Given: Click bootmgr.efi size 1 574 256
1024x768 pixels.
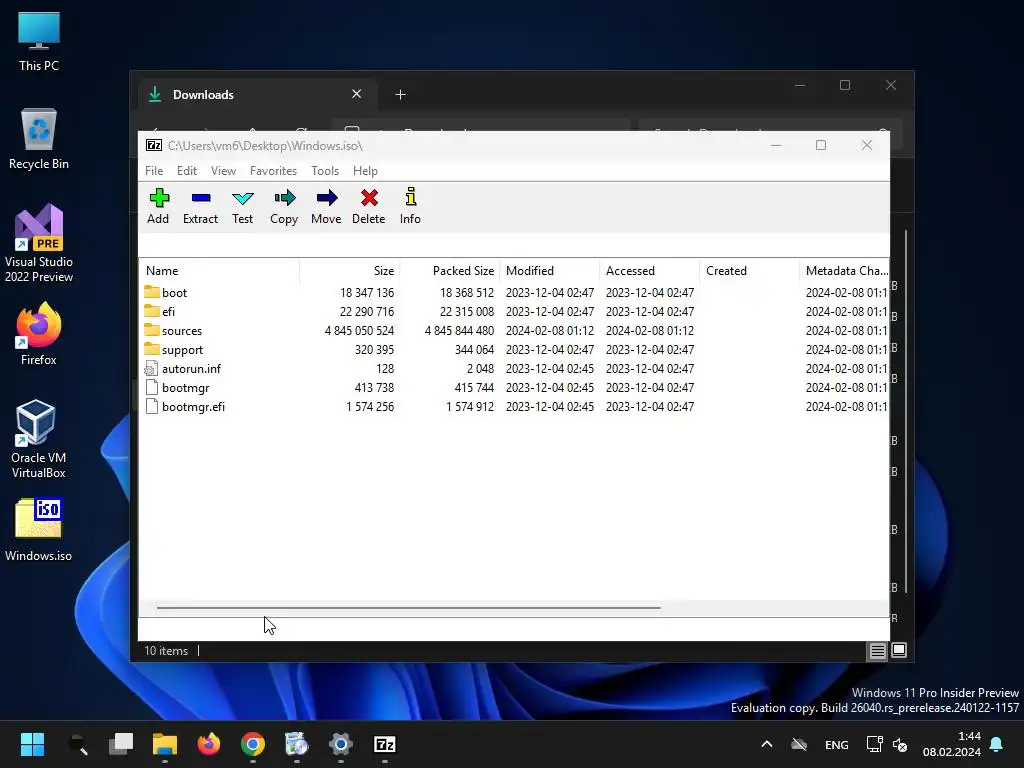Looking at the screenshot, I should click(x=370, y=406).
